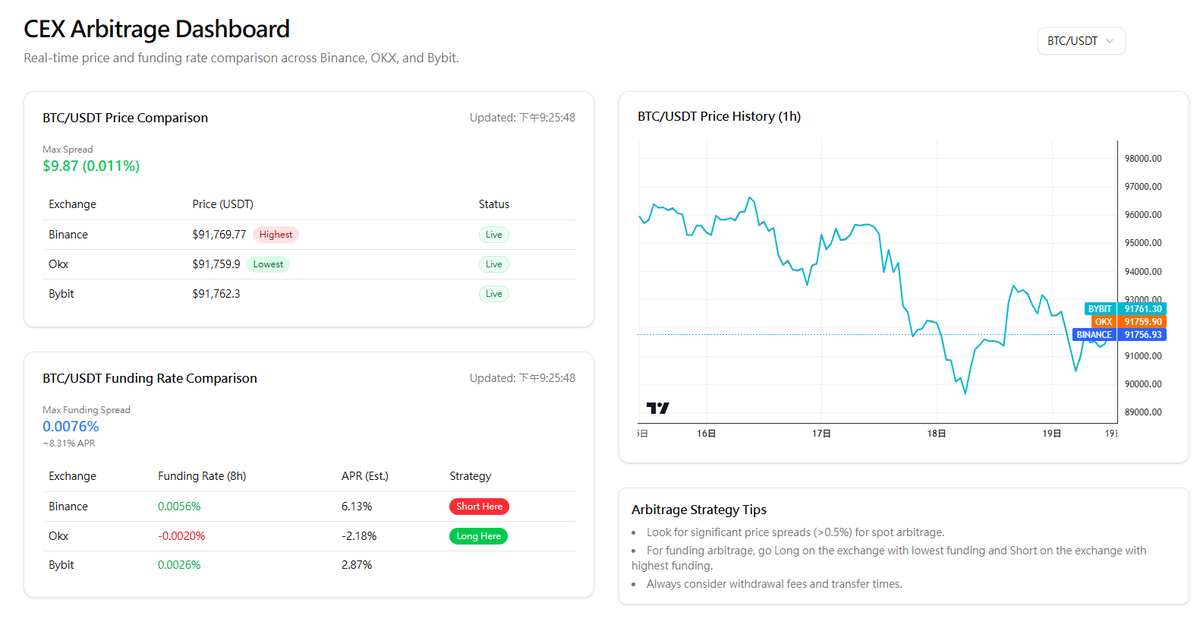Click the Live status badge for Okx

pos(494,265)
